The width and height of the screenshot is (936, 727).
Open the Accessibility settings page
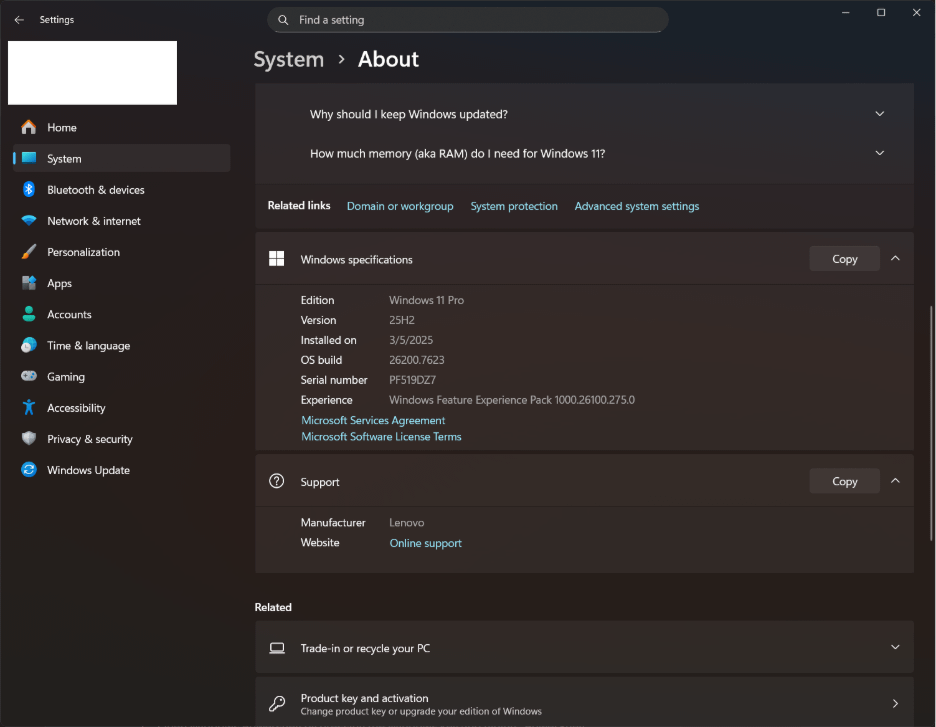tap(121, 408)
